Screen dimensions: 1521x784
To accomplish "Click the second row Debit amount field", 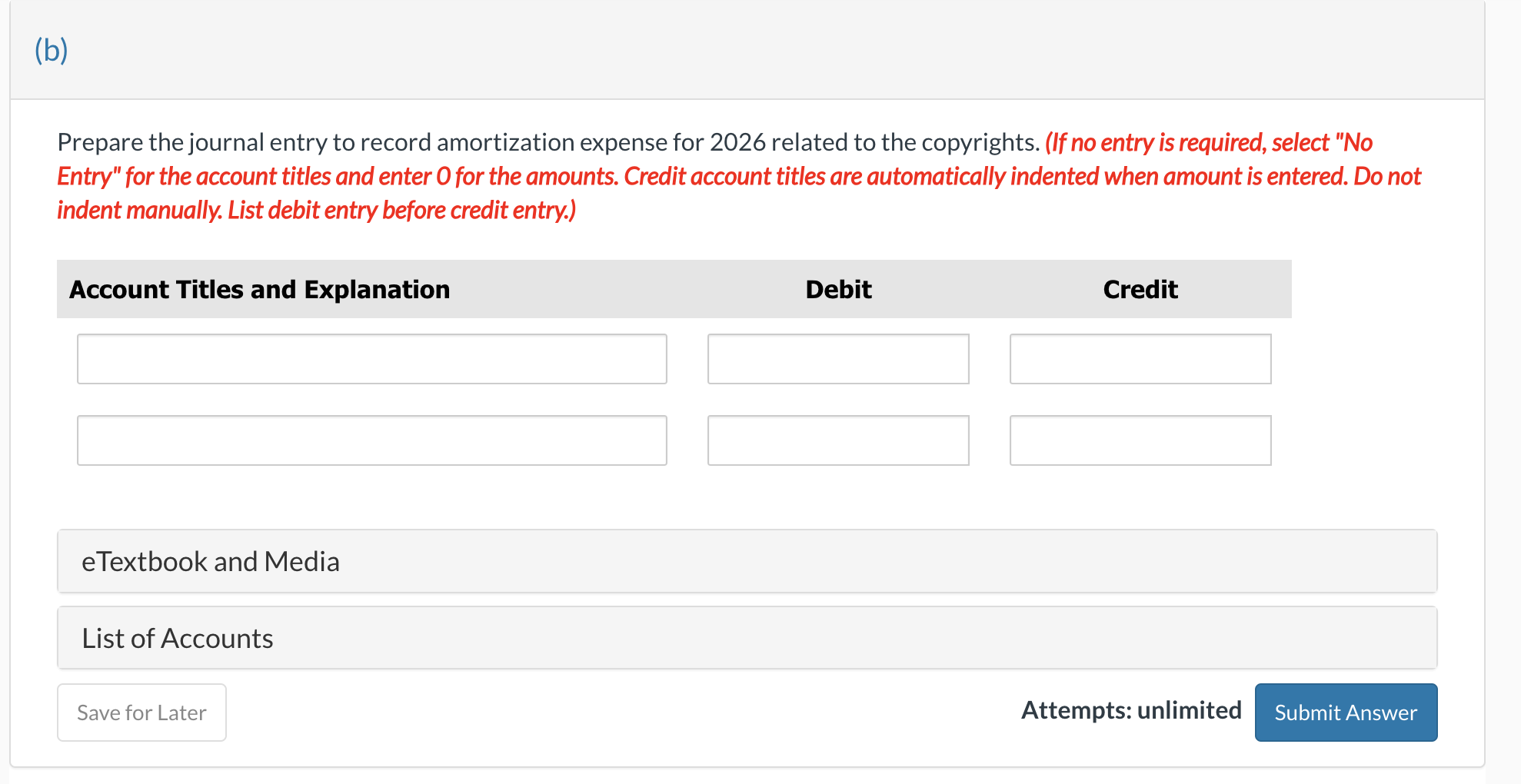I will (837, 440).
